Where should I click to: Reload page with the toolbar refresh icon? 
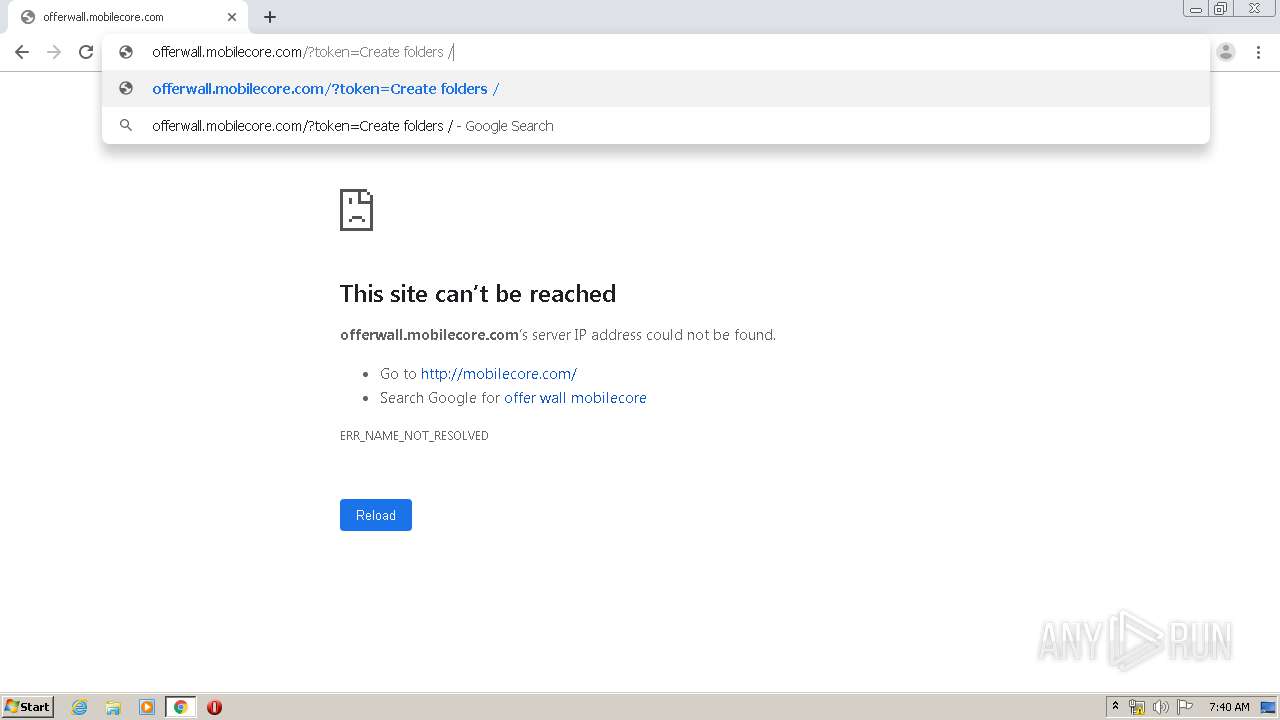86,52
